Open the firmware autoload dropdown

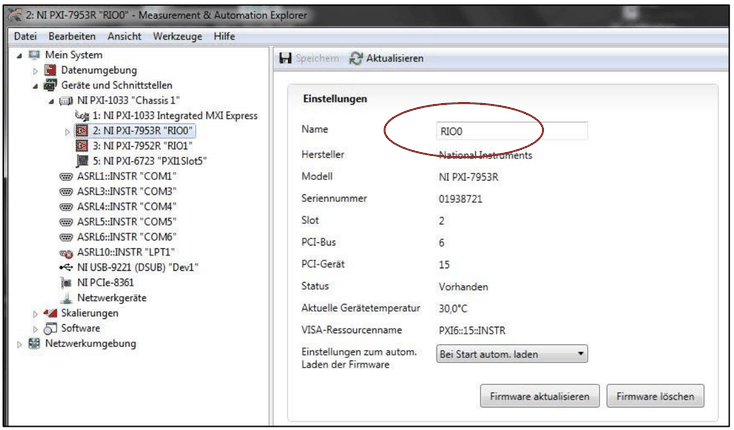(512, 354)
